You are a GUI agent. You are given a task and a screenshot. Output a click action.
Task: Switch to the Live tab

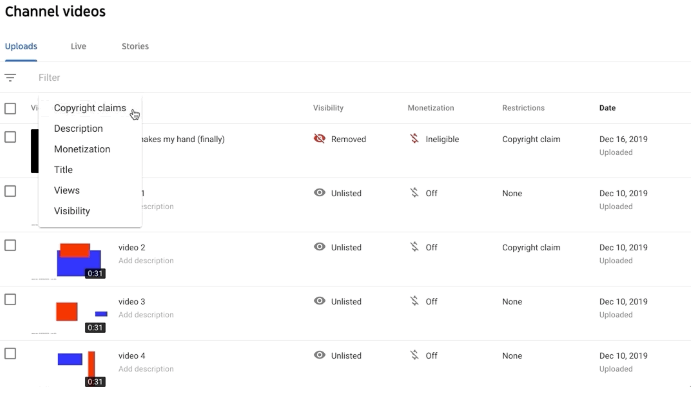[x=78, y=46]
